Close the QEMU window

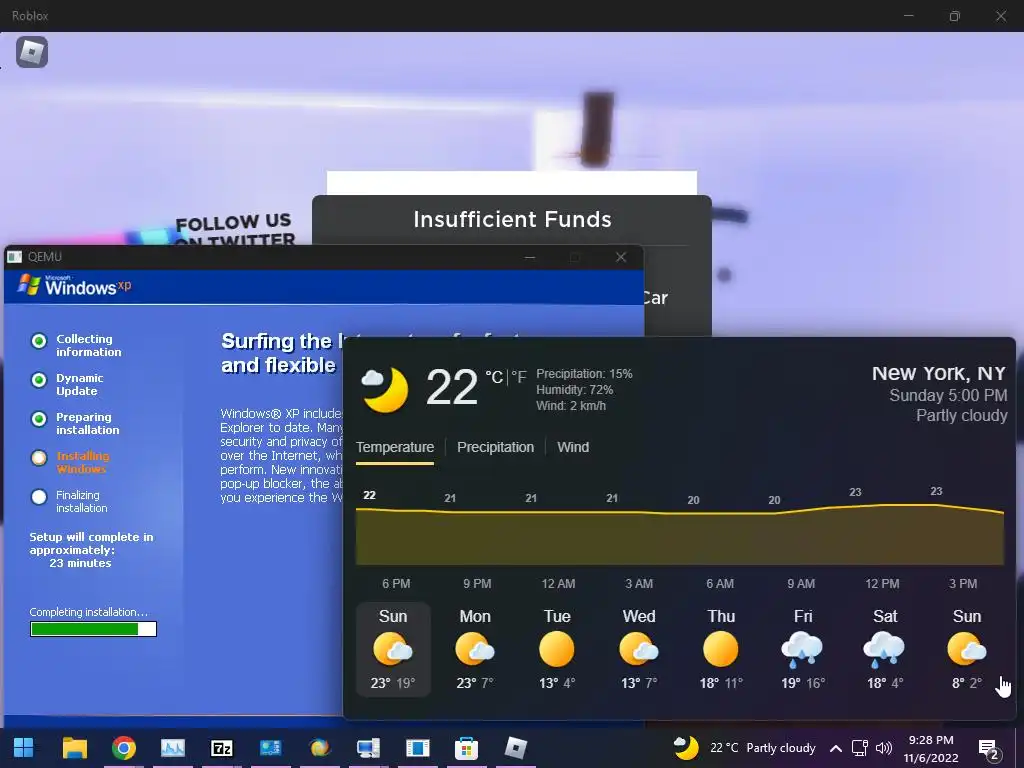[x=621, y=257]
